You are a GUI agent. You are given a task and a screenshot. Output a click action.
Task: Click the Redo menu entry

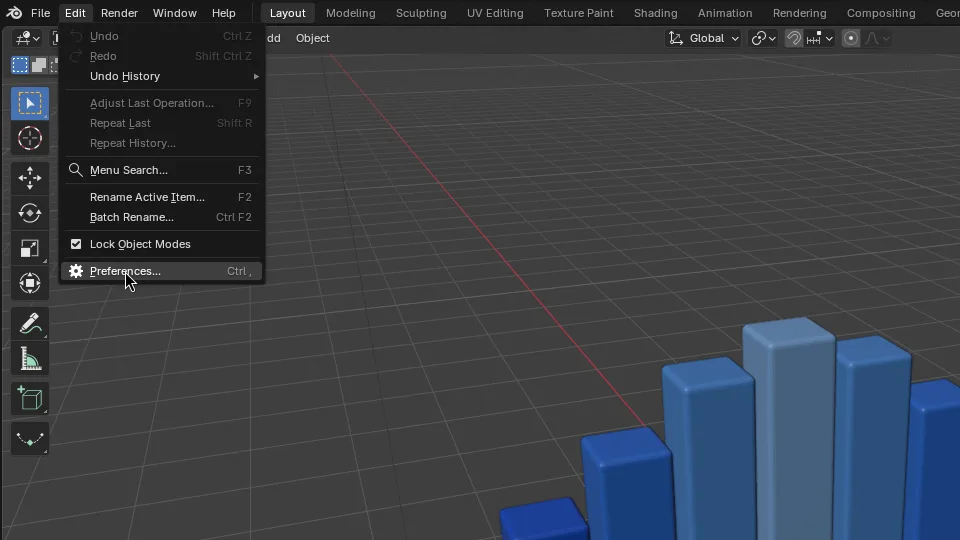pyautogui.click(x=162, y=56)
